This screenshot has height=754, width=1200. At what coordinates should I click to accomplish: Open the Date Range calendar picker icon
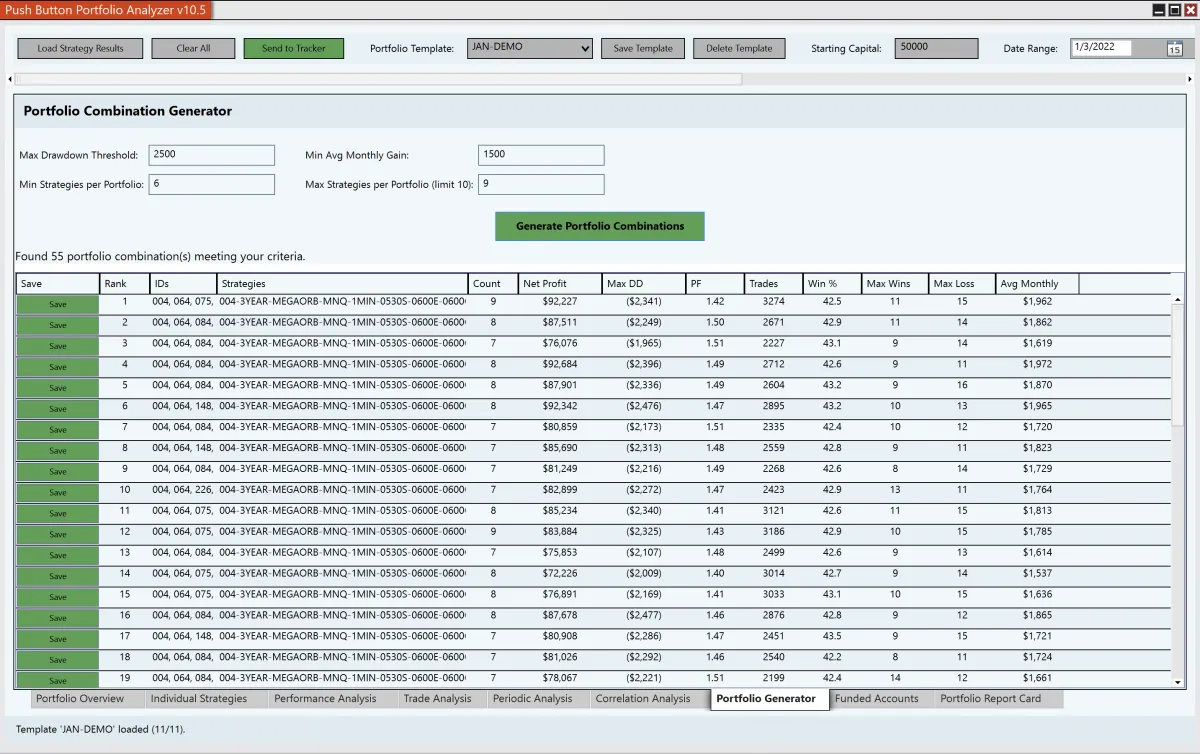pyautogui.click(x=1174, y=49)
